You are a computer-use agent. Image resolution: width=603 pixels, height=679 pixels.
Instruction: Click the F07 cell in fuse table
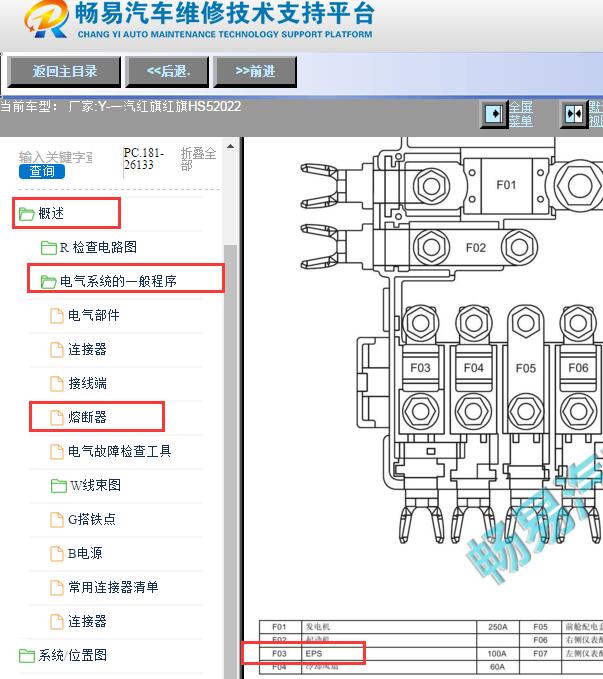click(x=540, y=653)
